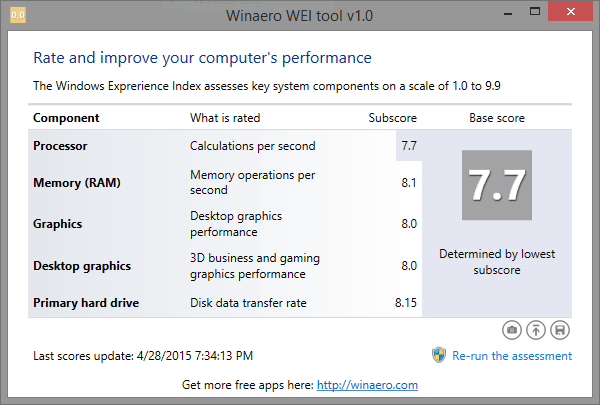Minimize the Winaero WEI tool window
The width and height of the screenshot is (600, 405).
(508, 13)
